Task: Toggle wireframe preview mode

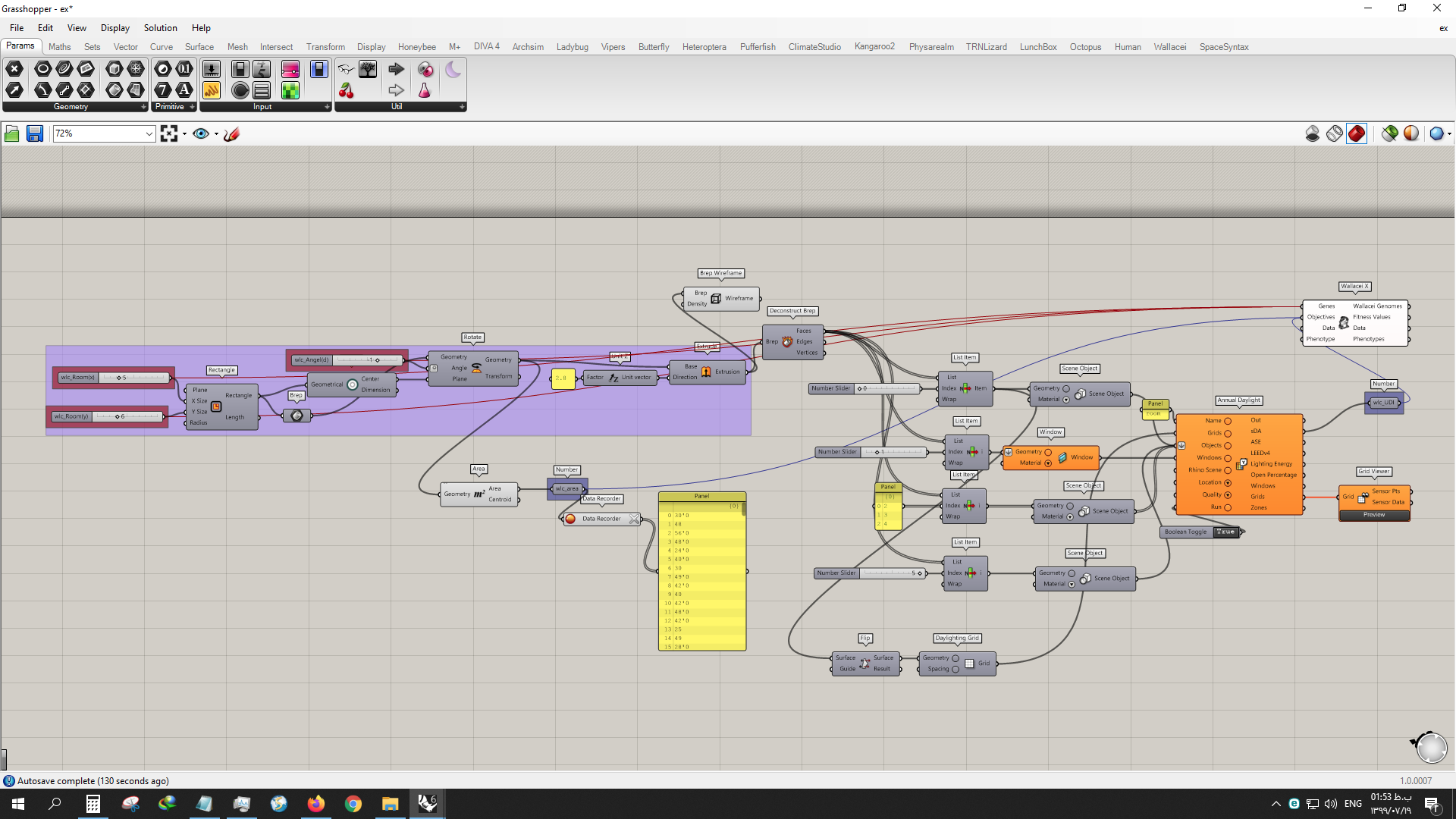Action: [x=1335, y=133]
